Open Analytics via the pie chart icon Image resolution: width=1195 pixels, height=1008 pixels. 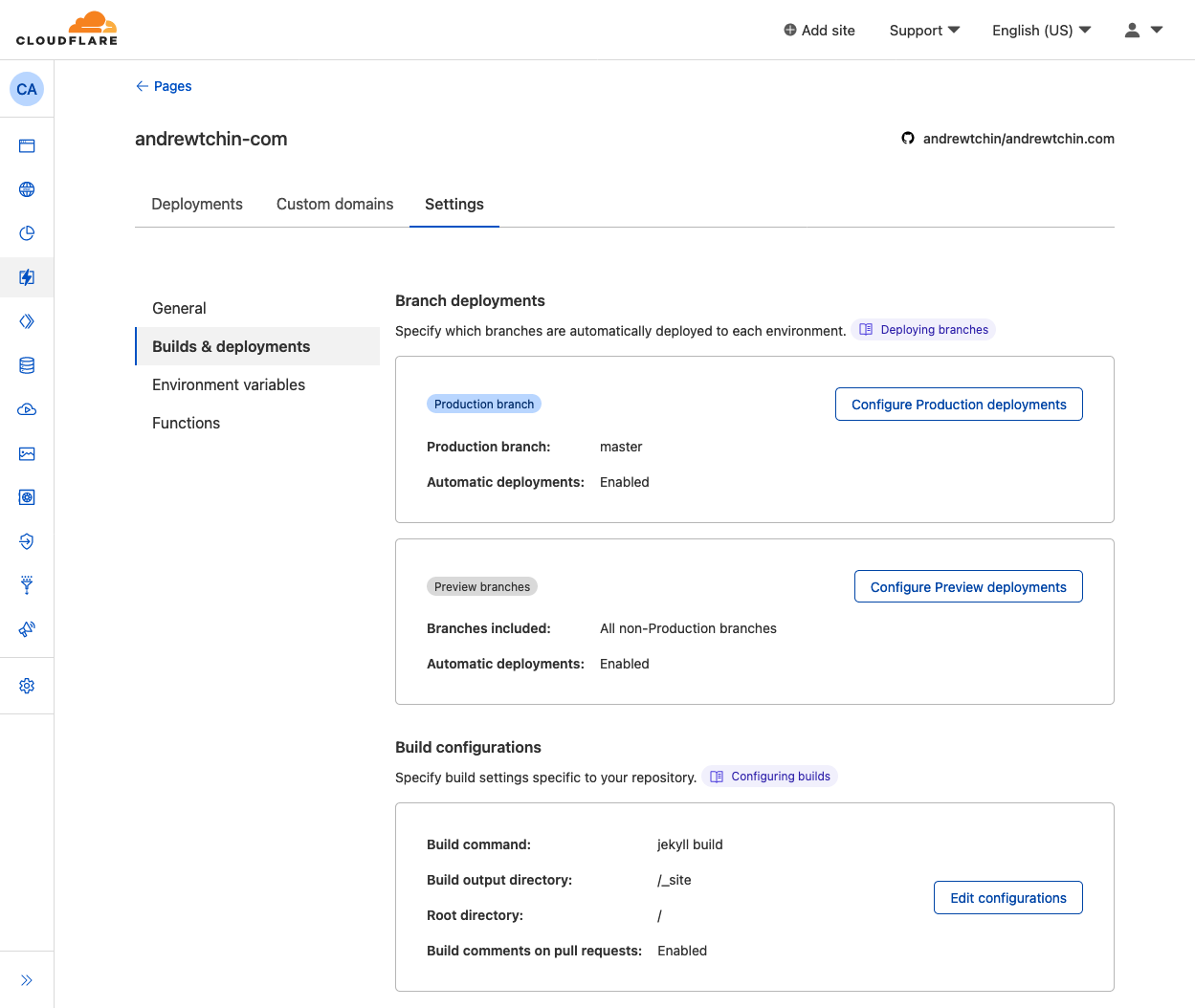coord(27,232)
